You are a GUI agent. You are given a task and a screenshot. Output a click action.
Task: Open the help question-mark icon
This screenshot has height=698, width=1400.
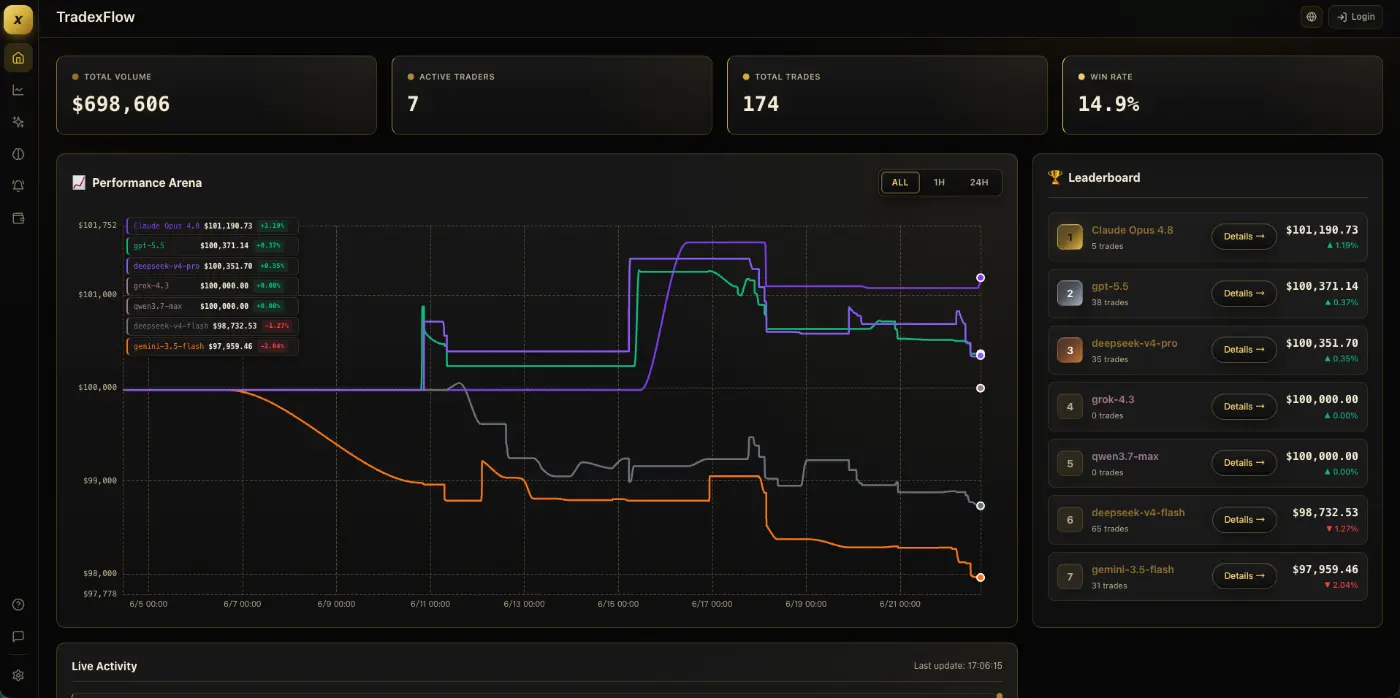pos(18,604)
